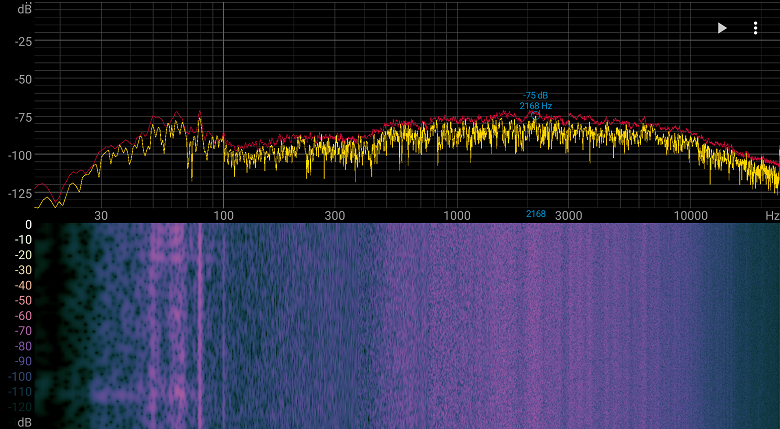
Task: Click the 300 Hz frequency axis label
Action: [334, 215]
